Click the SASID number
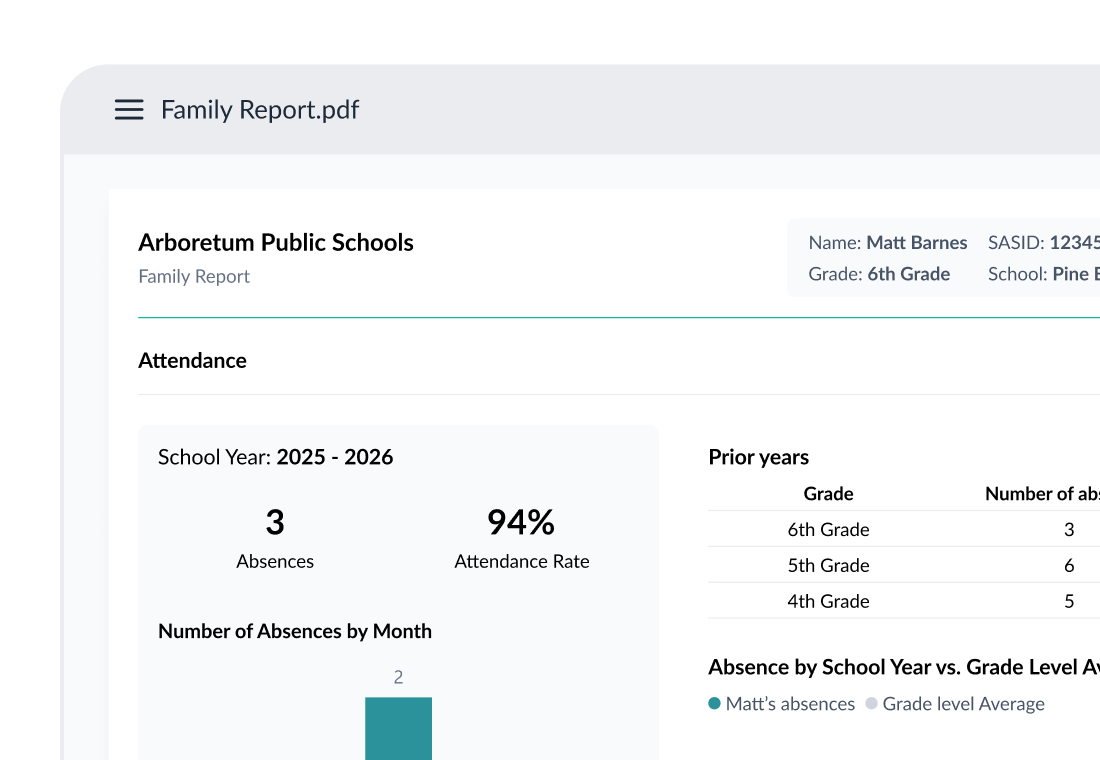This screenshot has width=1100, height=760. 1074,243
